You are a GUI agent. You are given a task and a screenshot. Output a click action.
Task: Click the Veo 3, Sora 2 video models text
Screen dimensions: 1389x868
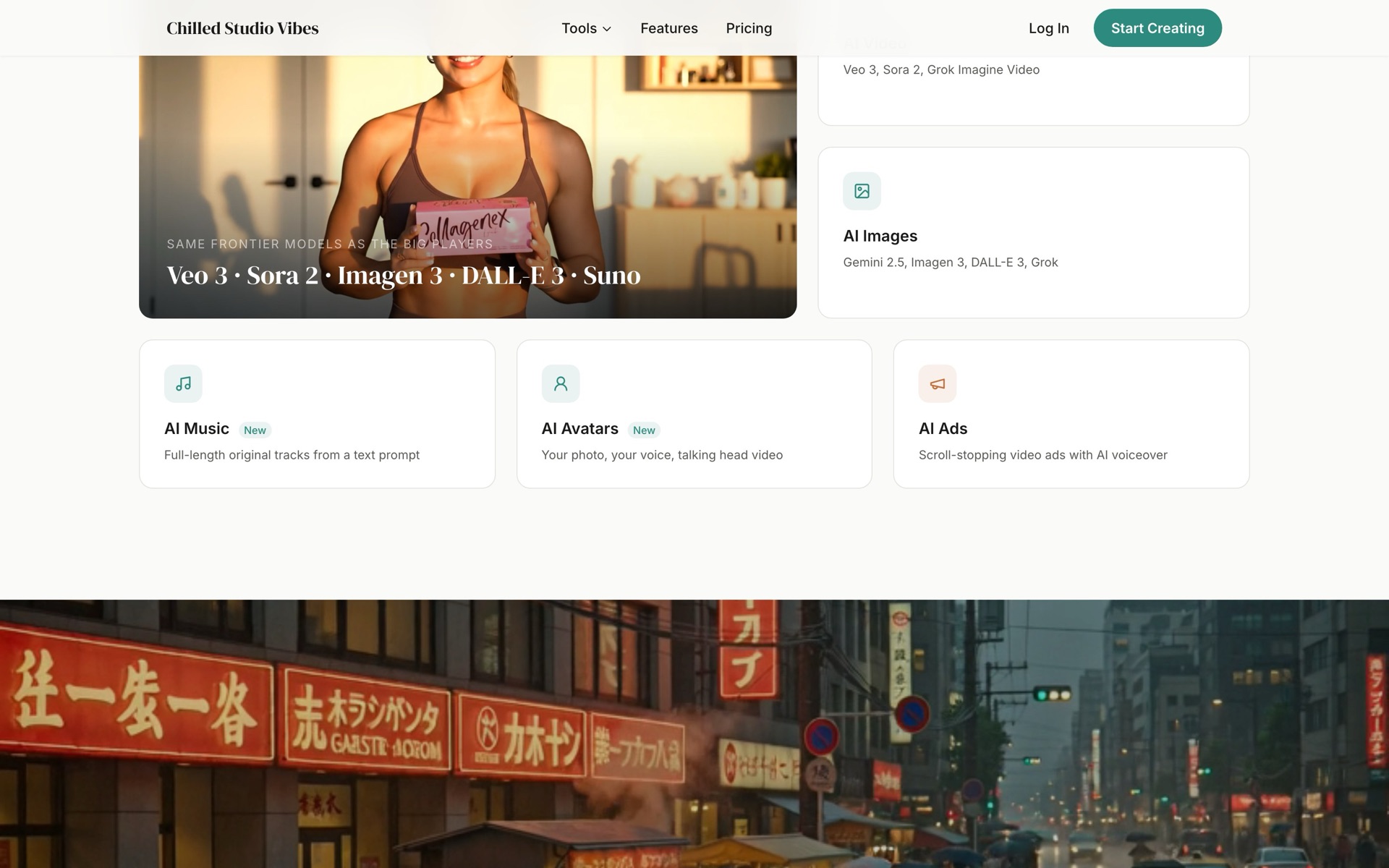pyautogui.click(x=941, y=69)
